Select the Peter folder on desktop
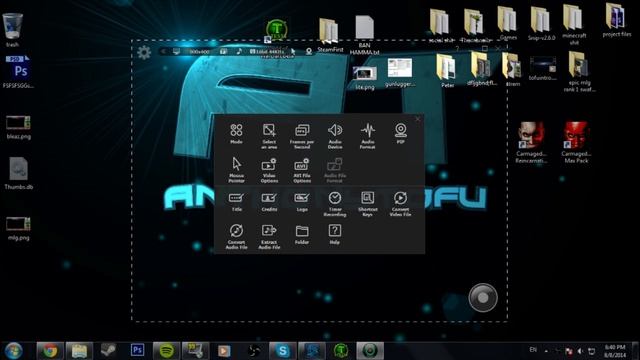 pos(447,71)
